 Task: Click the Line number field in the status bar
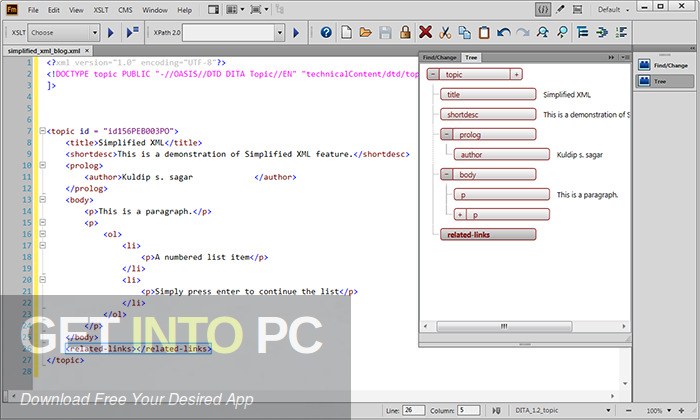[413, 410]
